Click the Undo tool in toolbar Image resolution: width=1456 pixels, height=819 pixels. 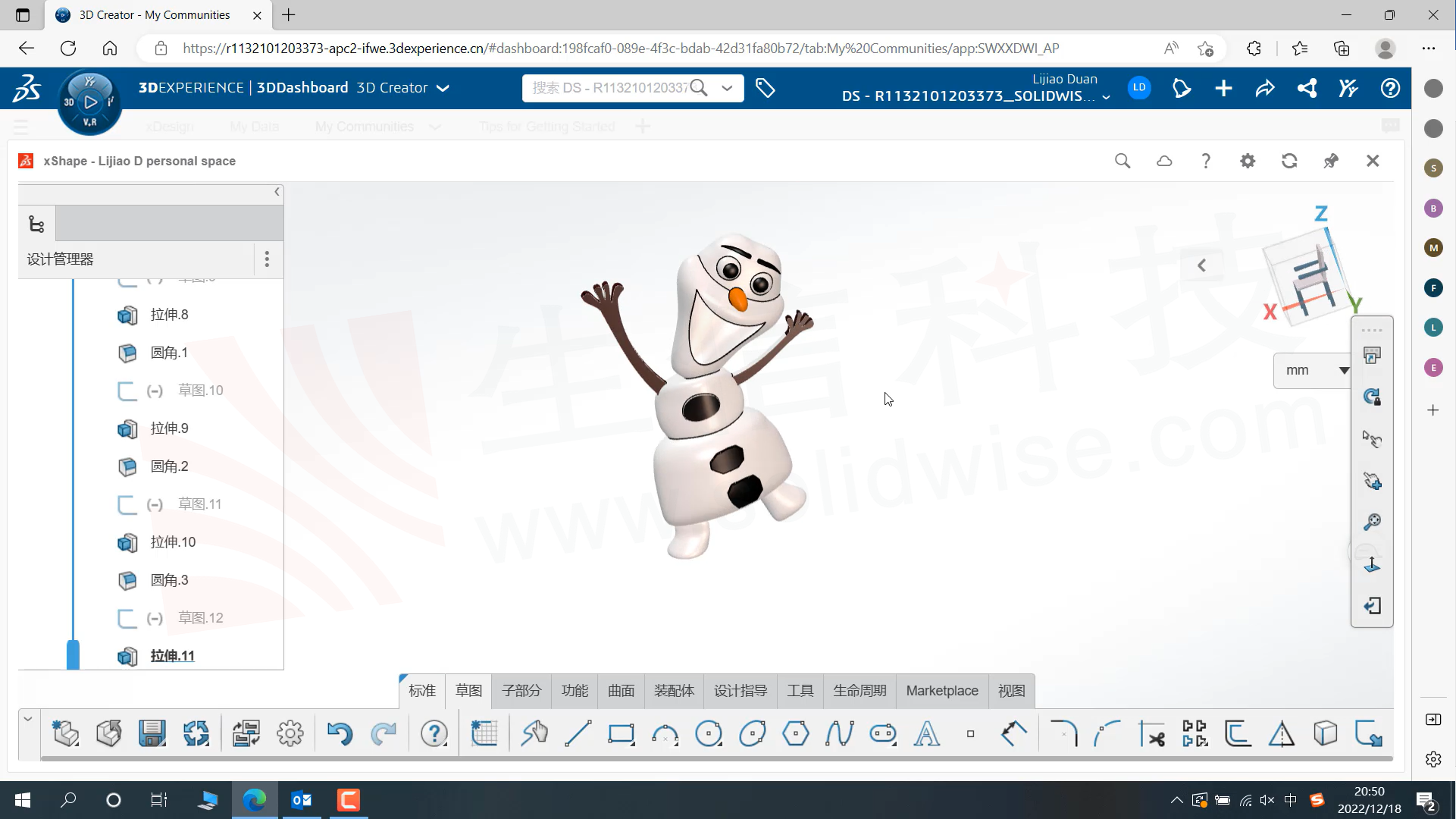pos(339,733)
